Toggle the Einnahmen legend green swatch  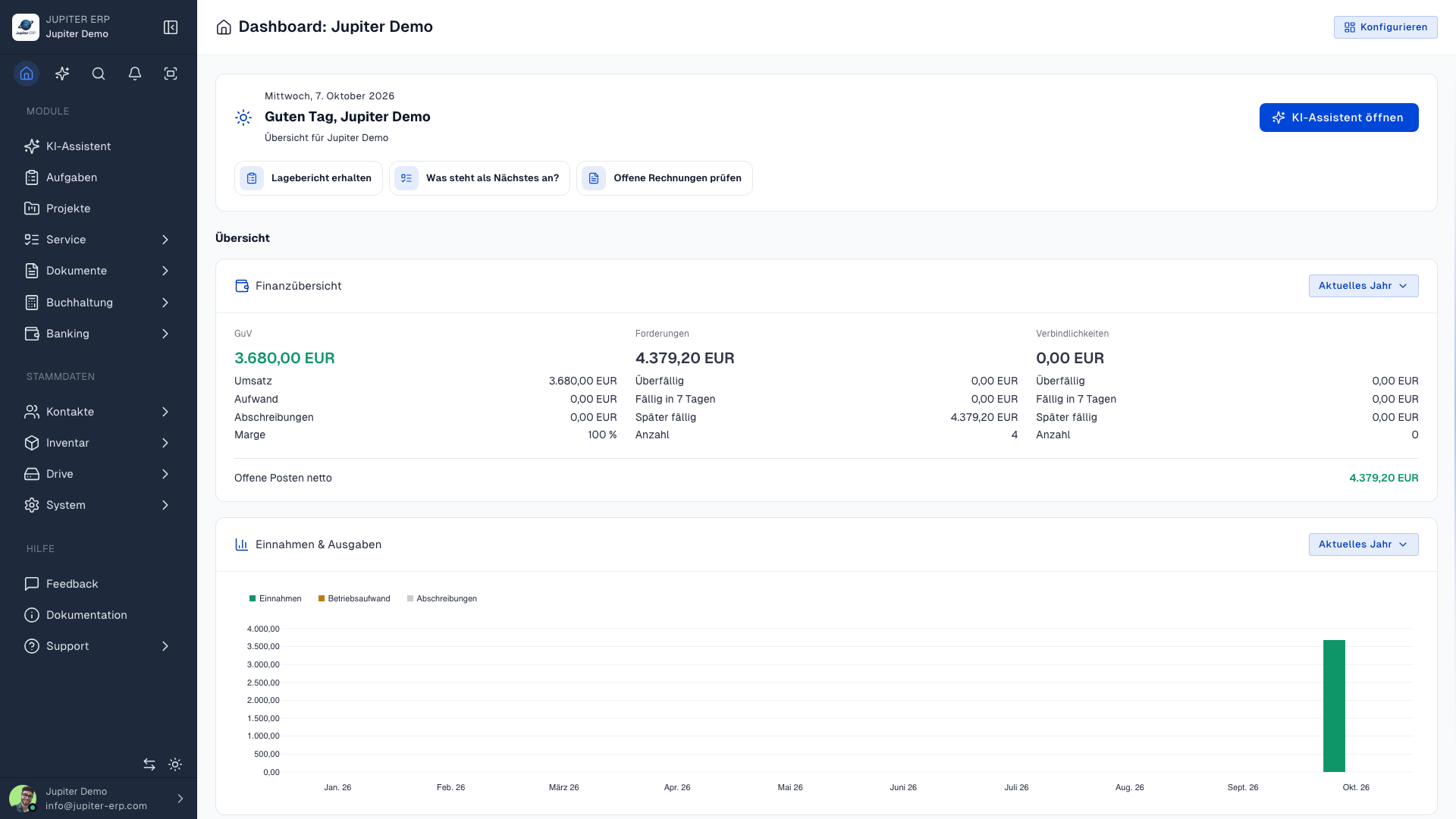253,598
